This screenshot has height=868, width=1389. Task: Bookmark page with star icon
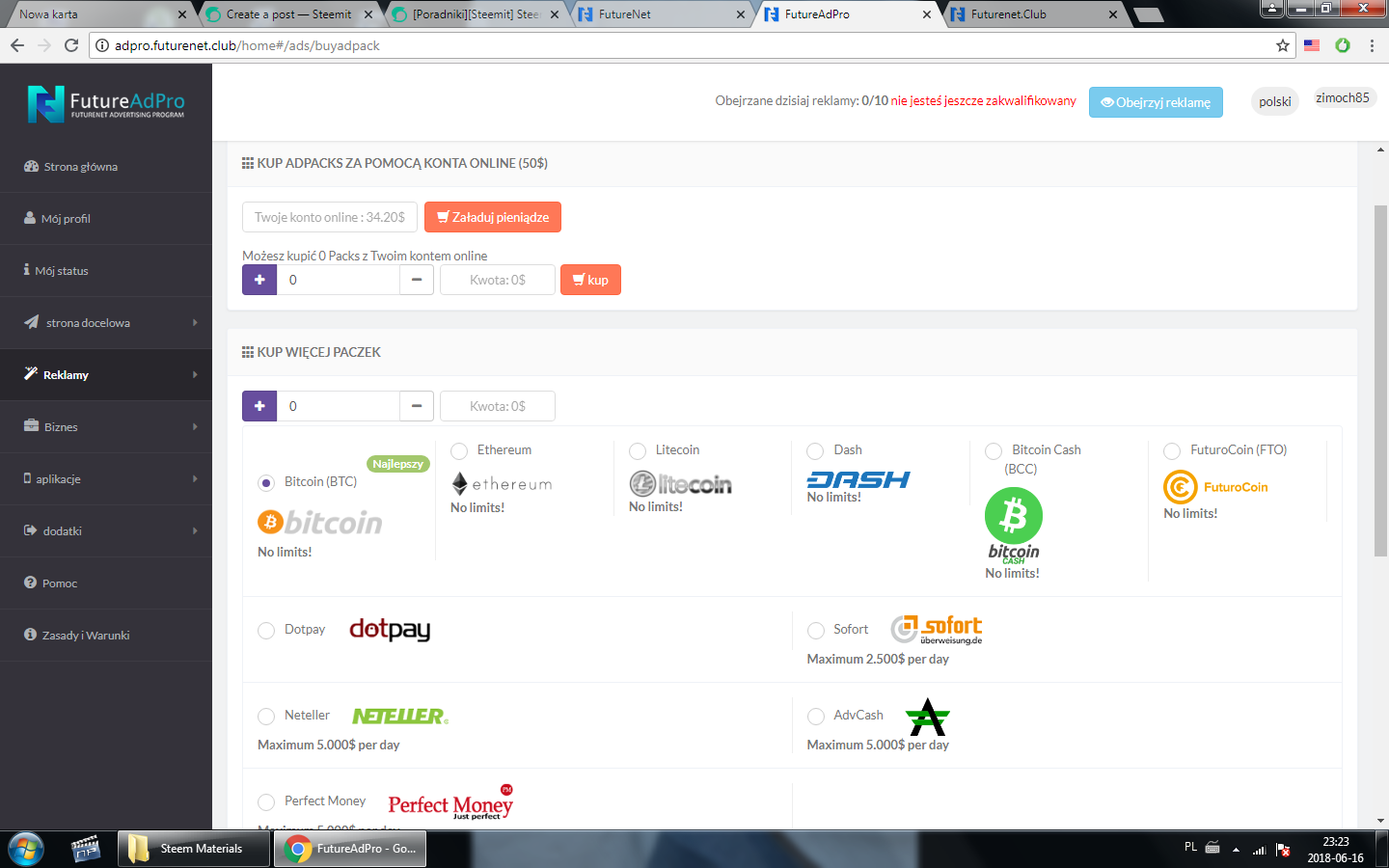click(x=1283, y=45)
